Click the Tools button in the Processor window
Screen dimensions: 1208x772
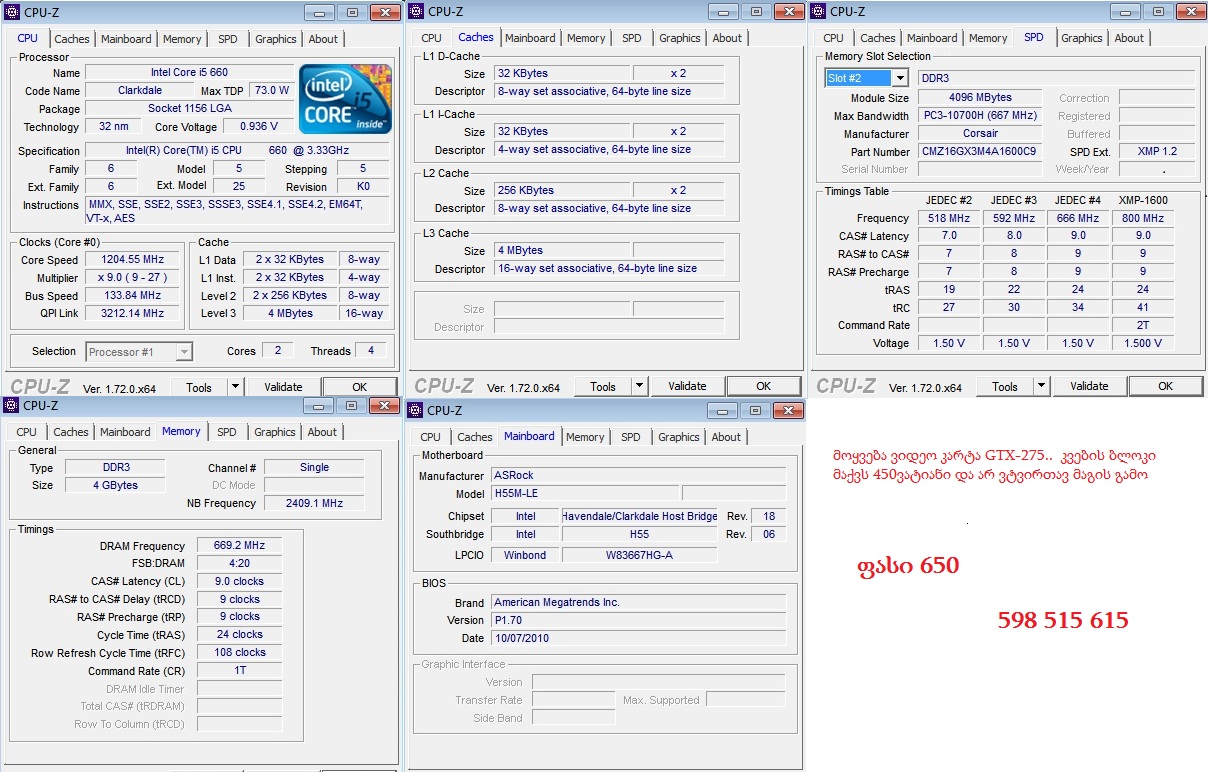tap(199, 387)
